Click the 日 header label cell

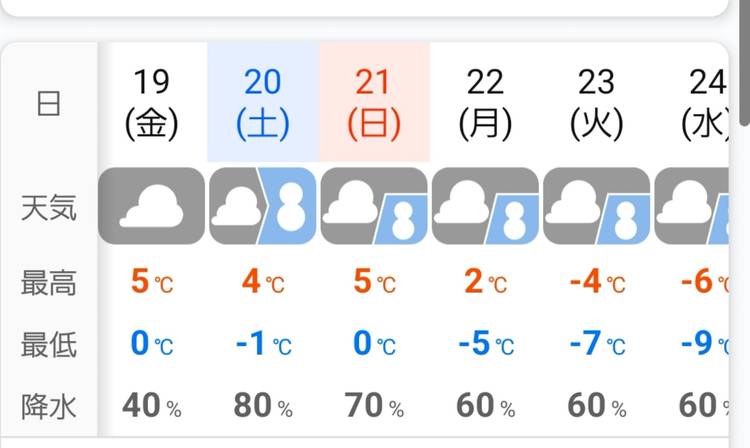click(x=49, y=103)
